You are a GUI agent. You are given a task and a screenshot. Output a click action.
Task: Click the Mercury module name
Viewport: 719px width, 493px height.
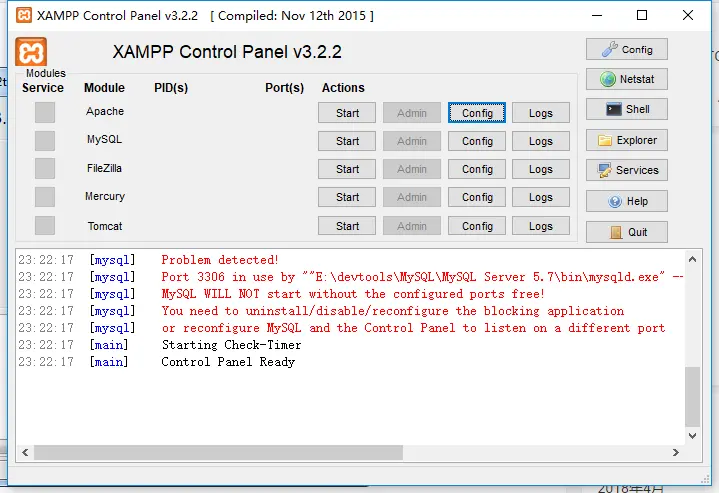point(105,196)
